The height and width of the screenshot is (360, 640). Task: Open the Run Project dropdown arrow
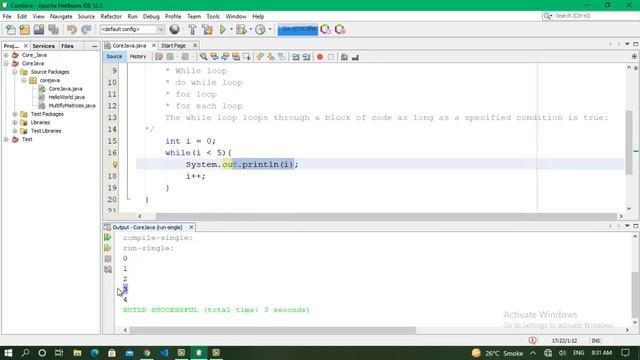(x=231, y=29)
